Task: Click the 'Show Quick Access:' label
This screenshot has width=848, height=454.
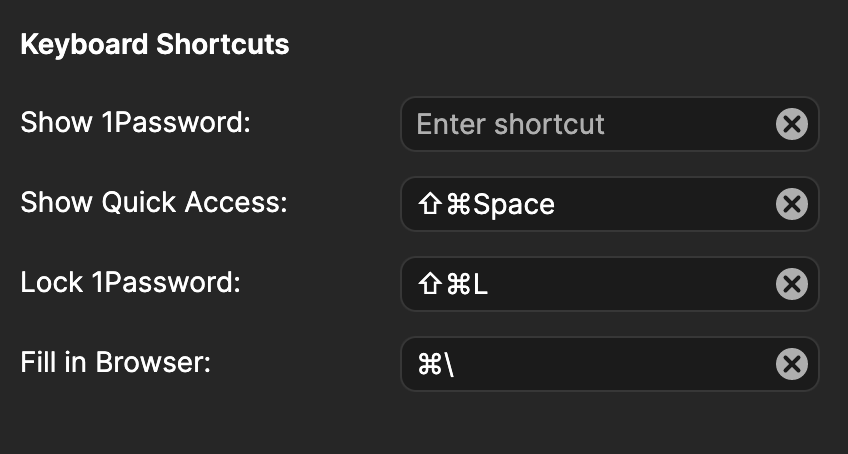Action: (x=154, y=203)
